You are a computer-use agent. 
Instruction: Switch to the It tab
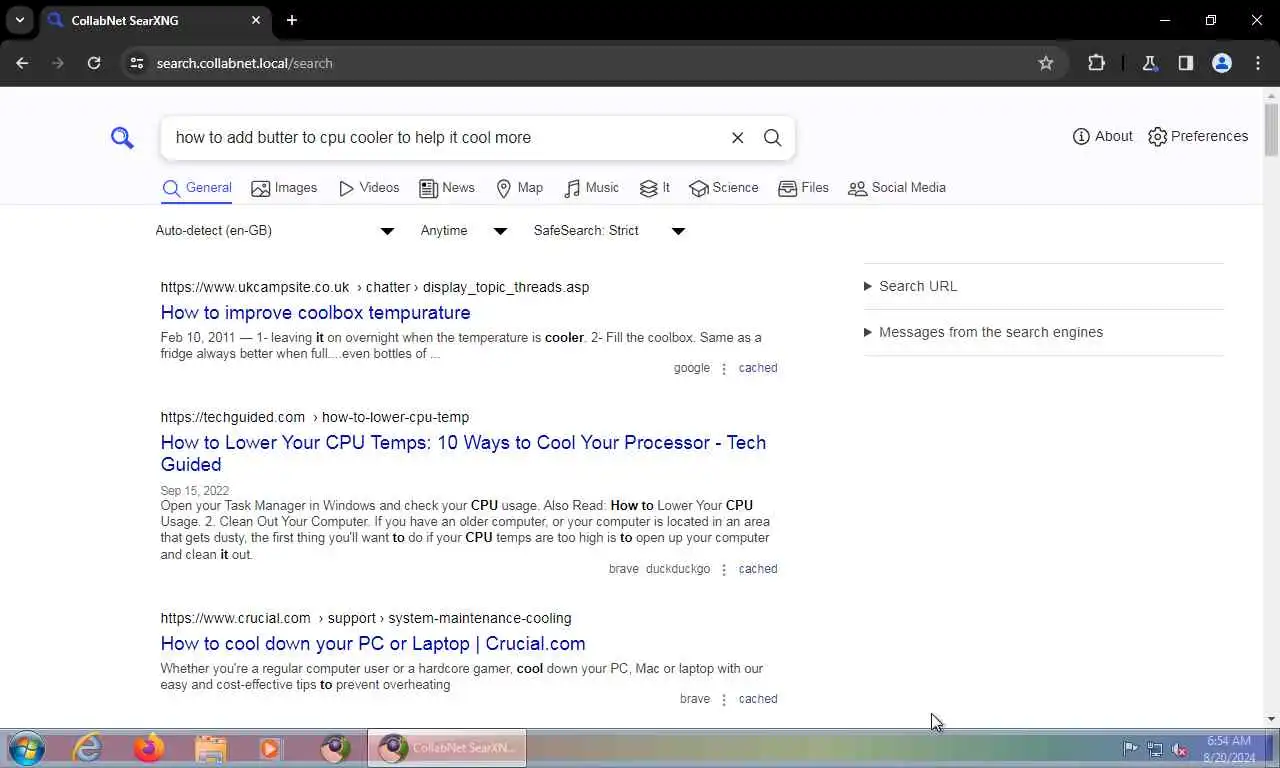click(655, 188)
